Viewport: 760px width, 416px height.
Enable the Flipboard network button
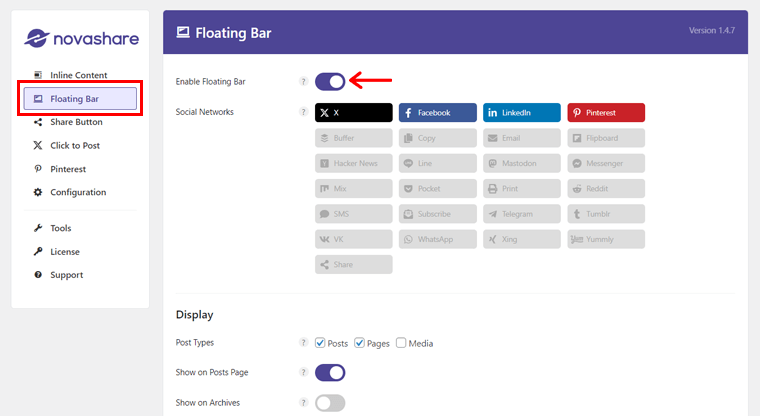(606, 138)
